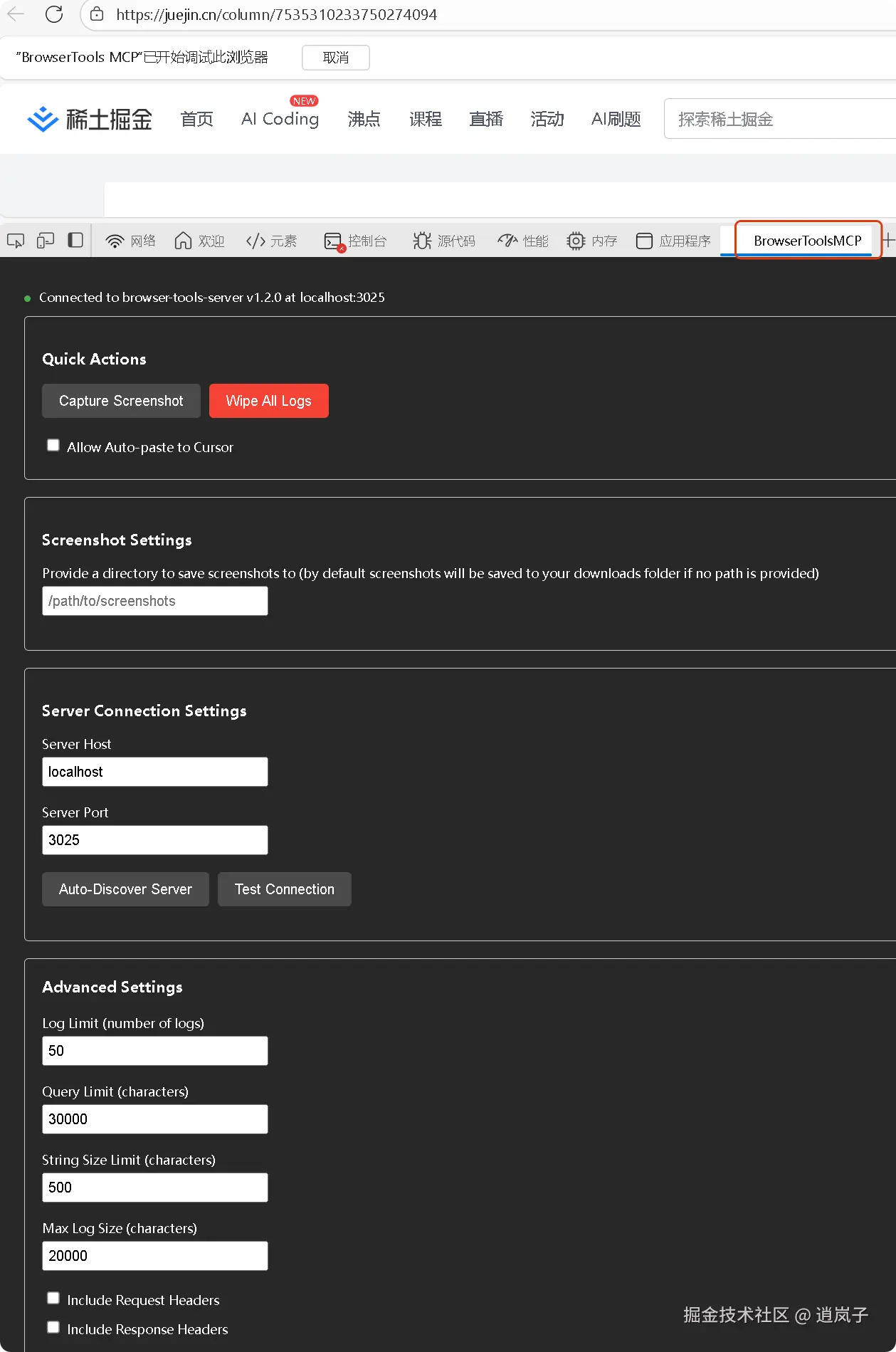
Task: Click the Advanced Settings heading
Action: coord(112,987)
